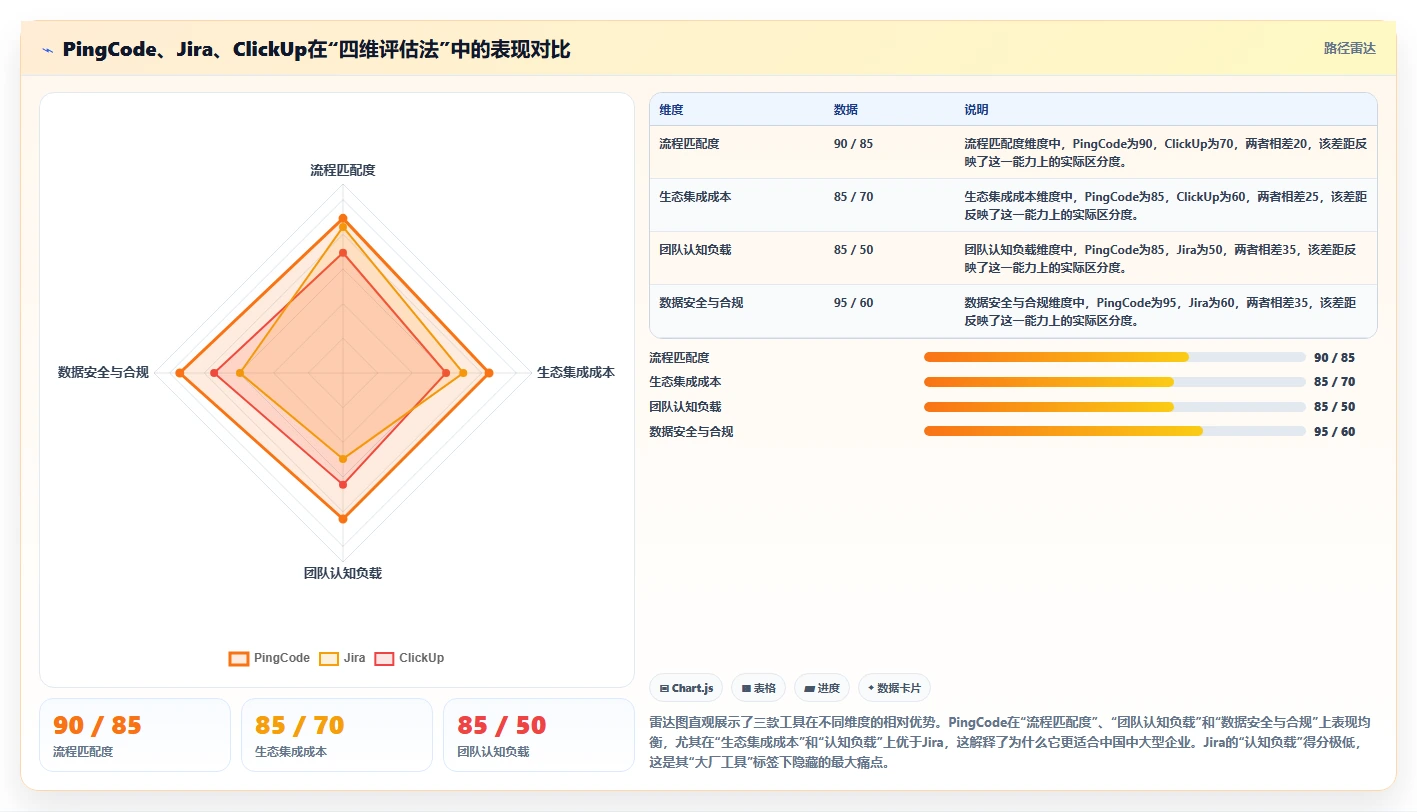Click PingCode's top data point on radar
This screenshot has height=812, width=1417.
tap(343, 218)
